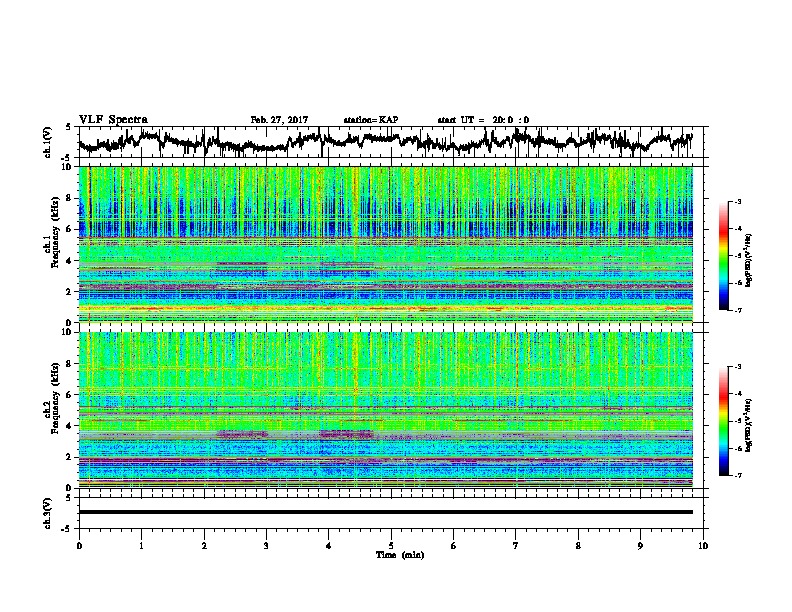
Task: Click the "-7" label on ch.2 colorbar
Action: pyautogui.click(x=738, y=475)
